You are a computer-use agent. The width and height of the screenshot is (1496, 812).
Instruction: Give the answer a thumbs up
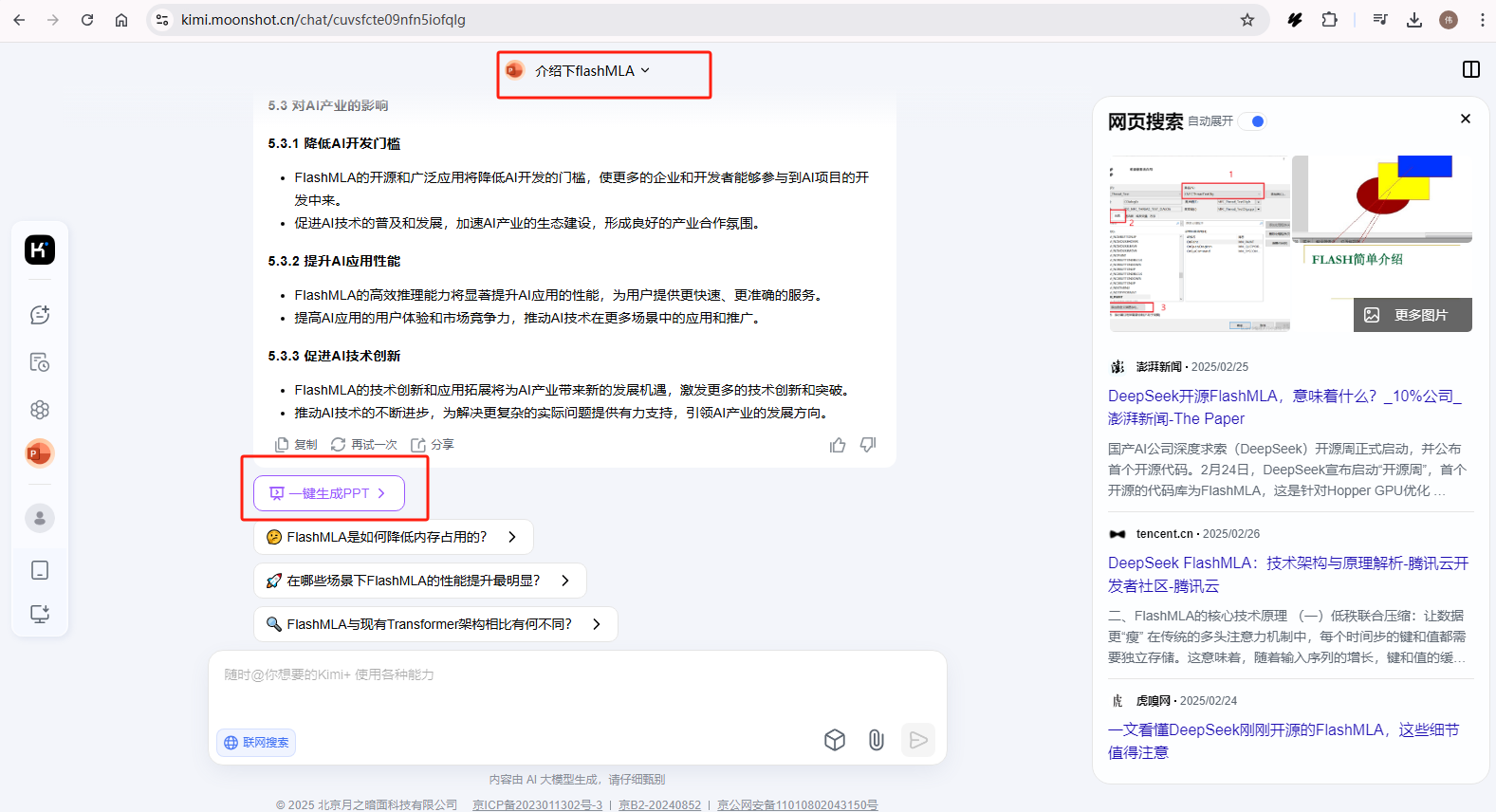838,445
